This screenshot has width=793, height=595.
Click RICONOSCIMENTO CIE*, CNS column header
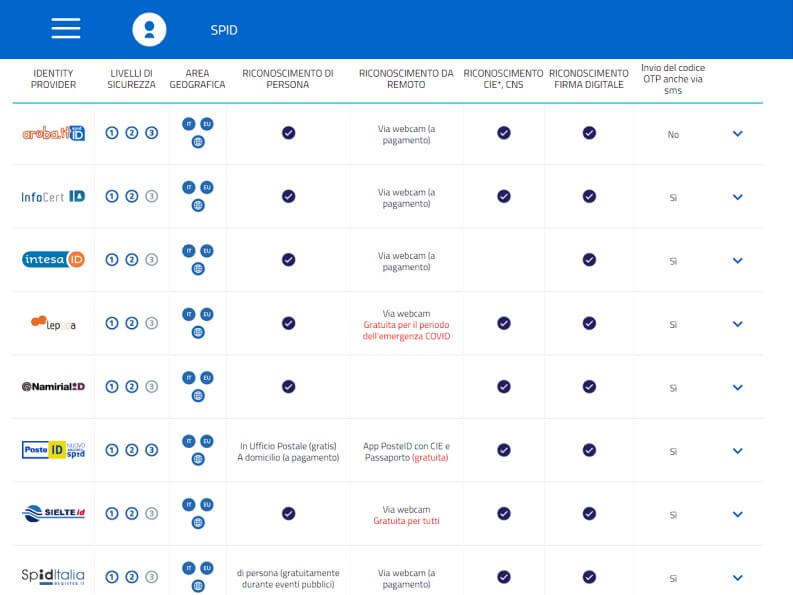click(x=503, y=79)
